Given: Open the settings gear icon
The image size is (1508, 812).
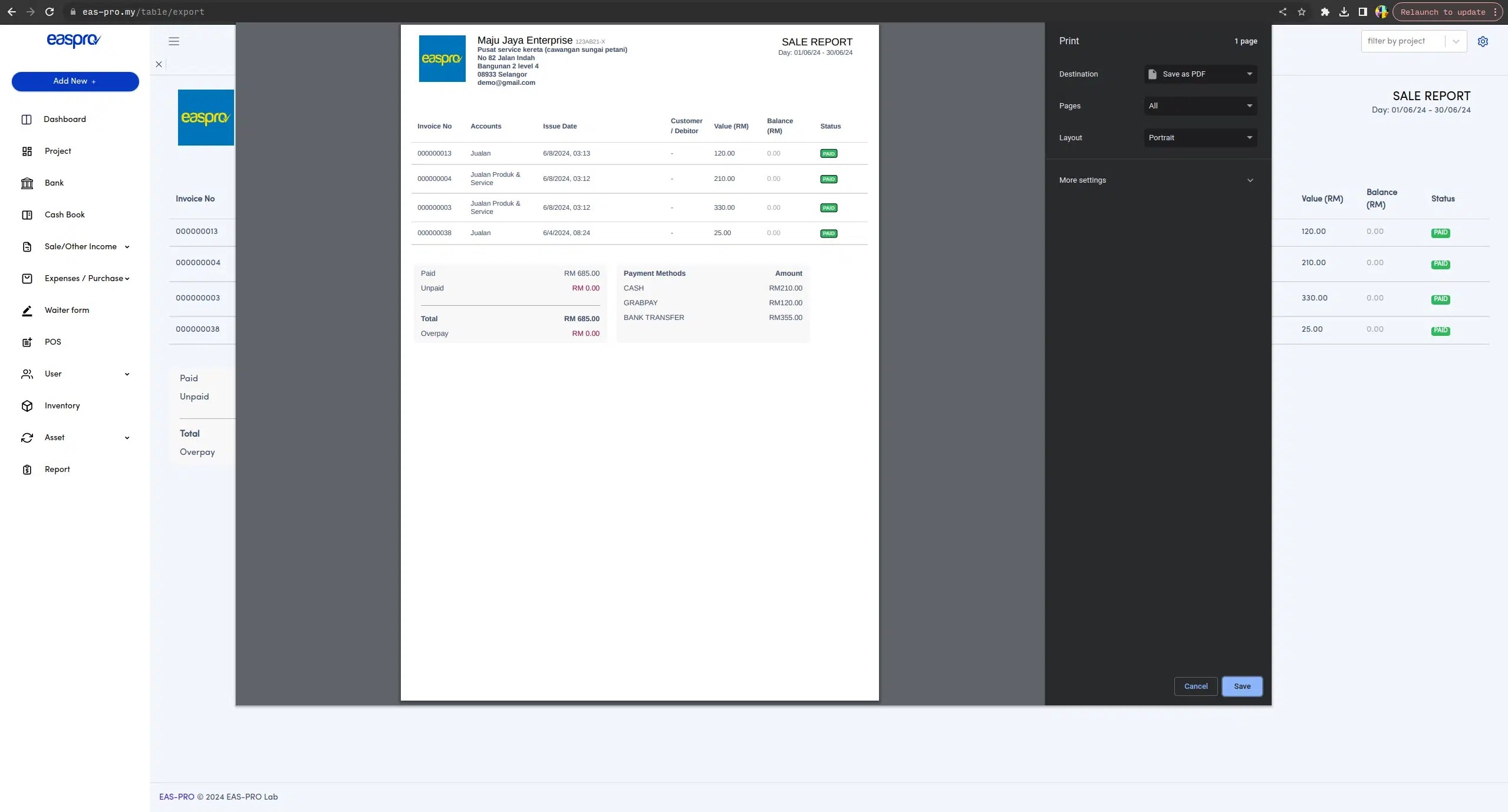Looking at the screenshot, I should (x=1482, y=41).
